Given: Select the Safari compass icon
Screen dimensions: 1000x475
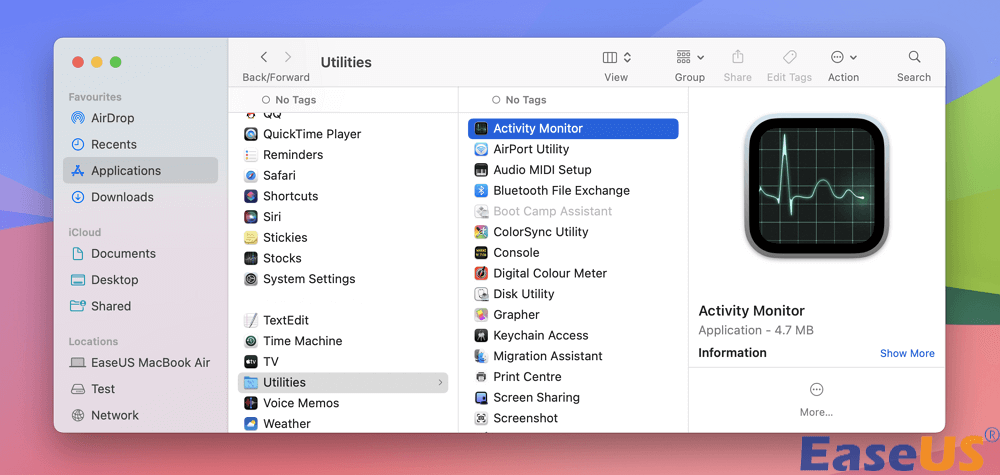Looking at the screenshot, I should pyautogui.click(x=251, y=175).
